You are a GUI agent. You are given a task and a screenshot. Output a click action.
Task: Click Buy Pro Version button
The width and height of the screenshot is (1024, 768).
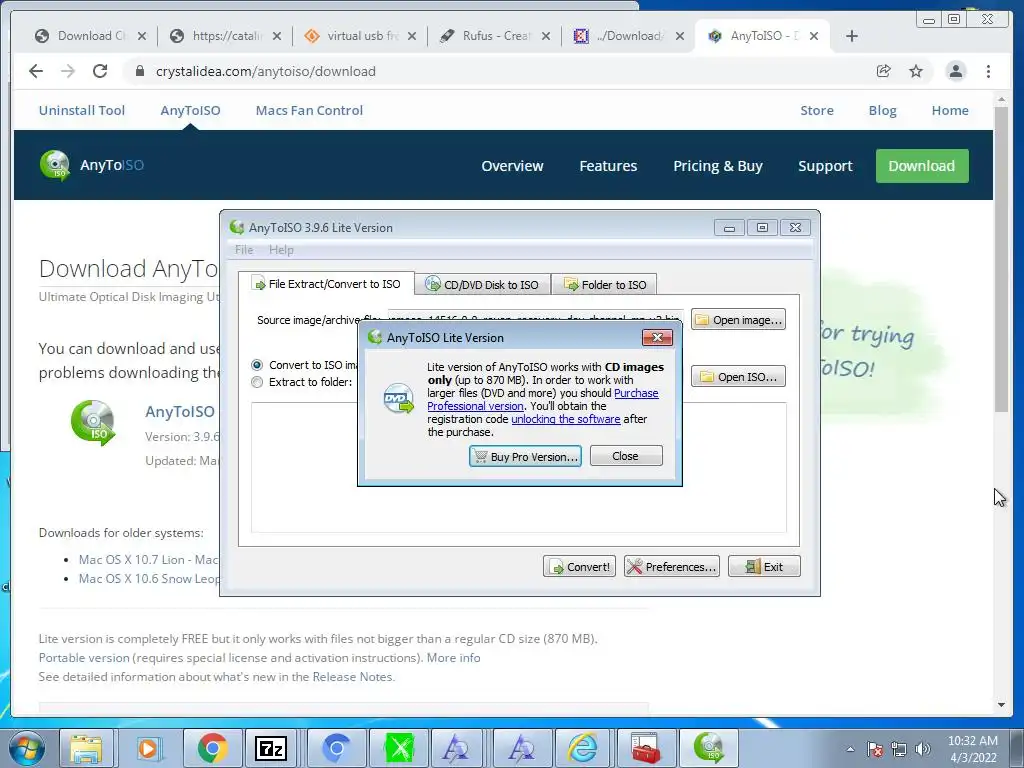click(x=526, y=456)
